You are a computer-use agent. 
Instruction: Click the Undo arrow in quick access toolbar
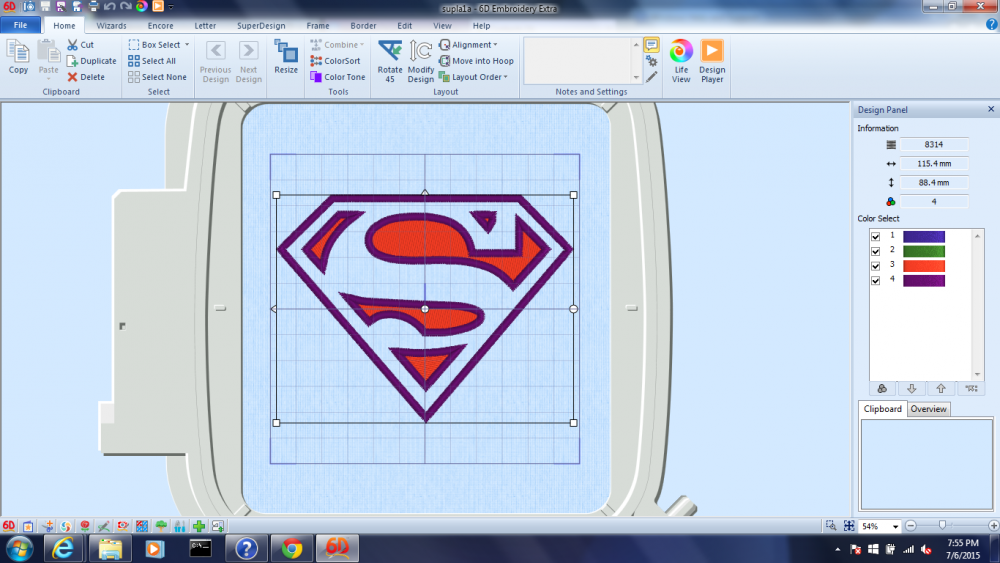pos(110,6)
